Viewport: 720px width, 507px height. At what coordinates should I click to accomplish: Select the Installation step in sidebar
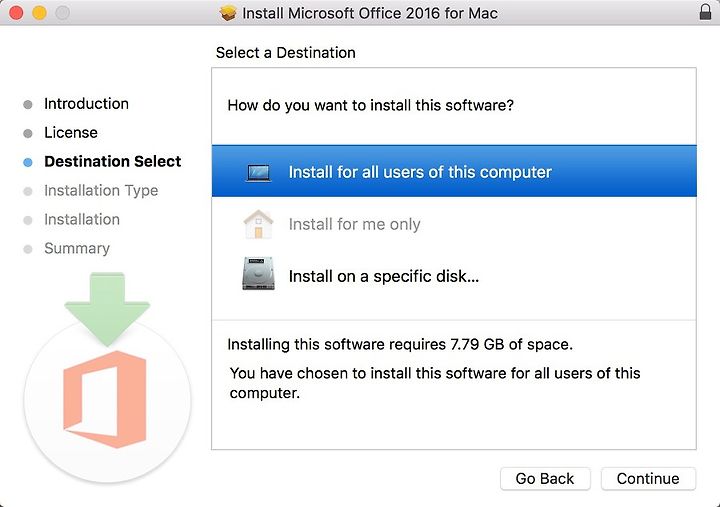pyautogui.click(x=82, y=219)
